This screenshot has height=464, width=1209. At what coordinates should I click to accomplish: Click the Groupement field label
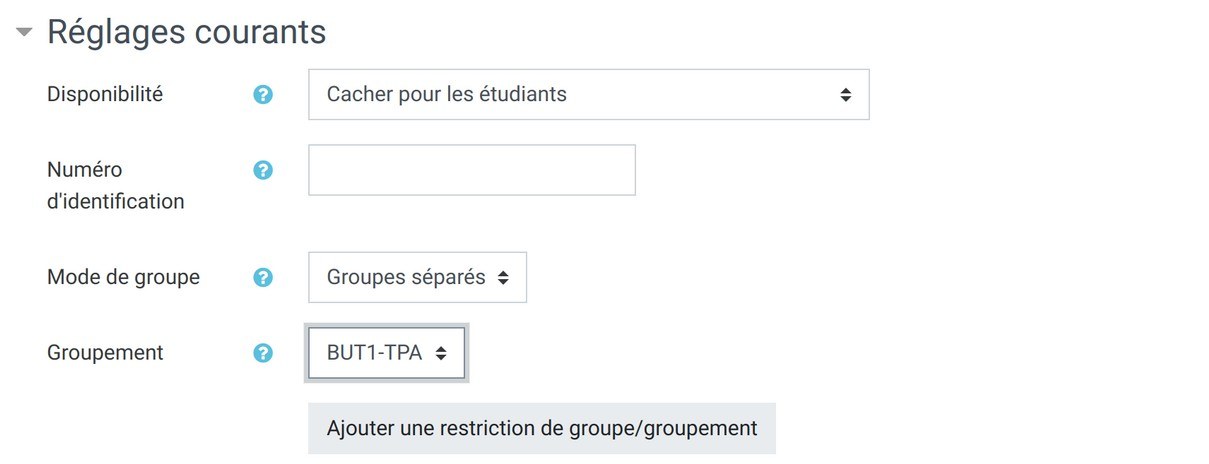point(105,353)
